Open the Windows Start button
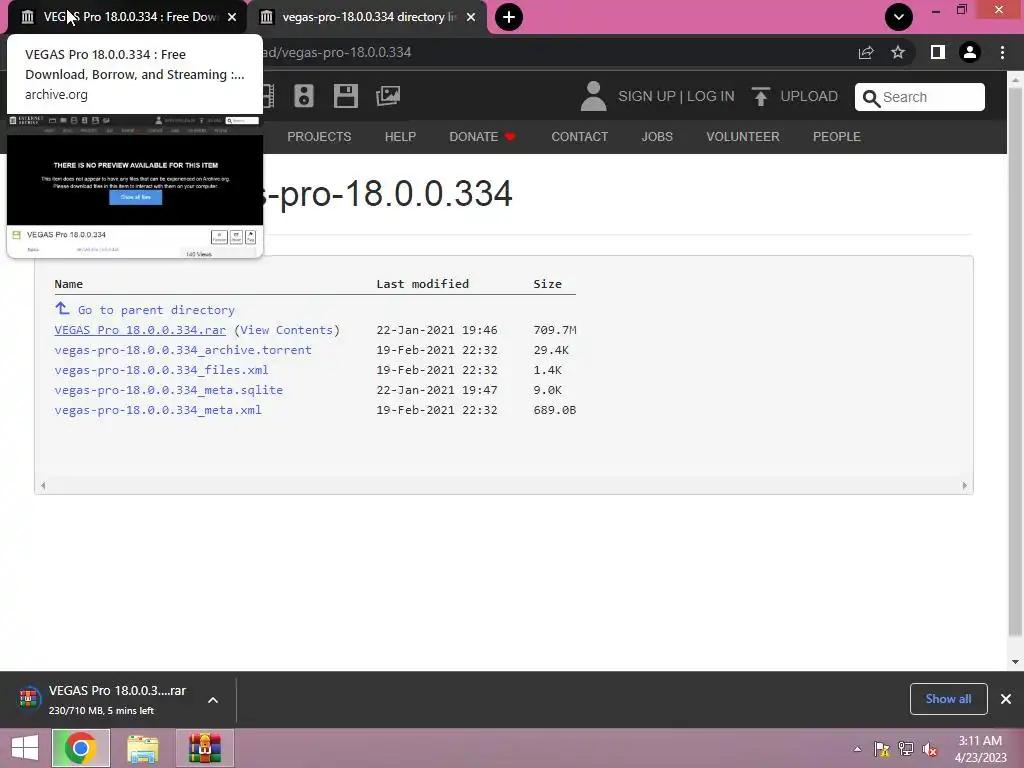The image size is (1024, 768). pyautogui.click(x=25, y=748)
